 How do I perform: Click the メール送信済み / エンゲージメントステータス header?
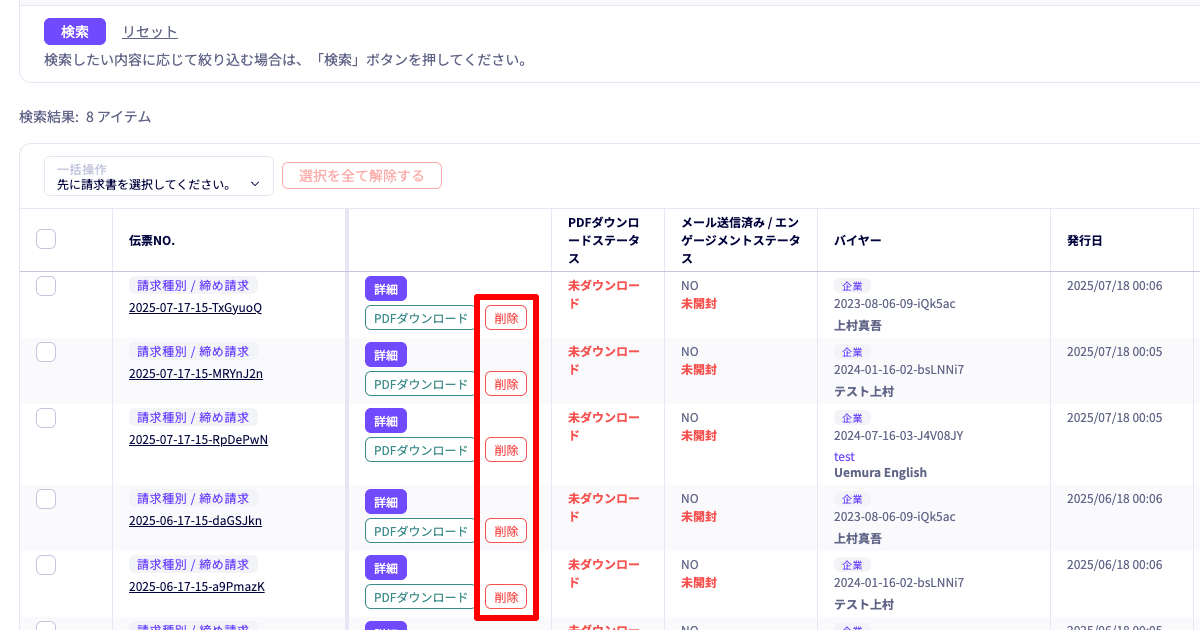click(741, 240)
